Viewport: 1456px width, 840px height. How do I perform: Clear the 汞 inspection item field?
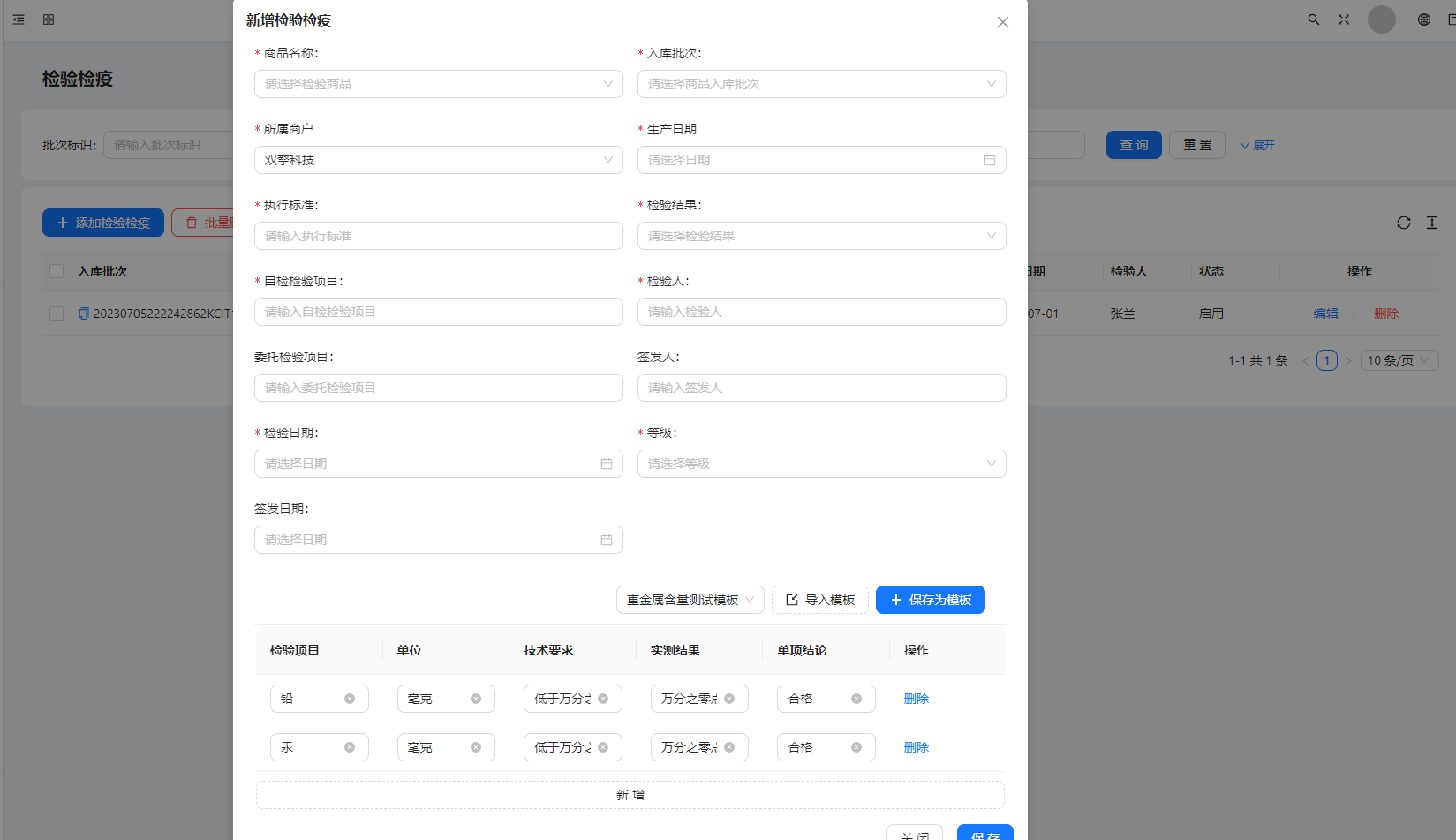(350, 747)
